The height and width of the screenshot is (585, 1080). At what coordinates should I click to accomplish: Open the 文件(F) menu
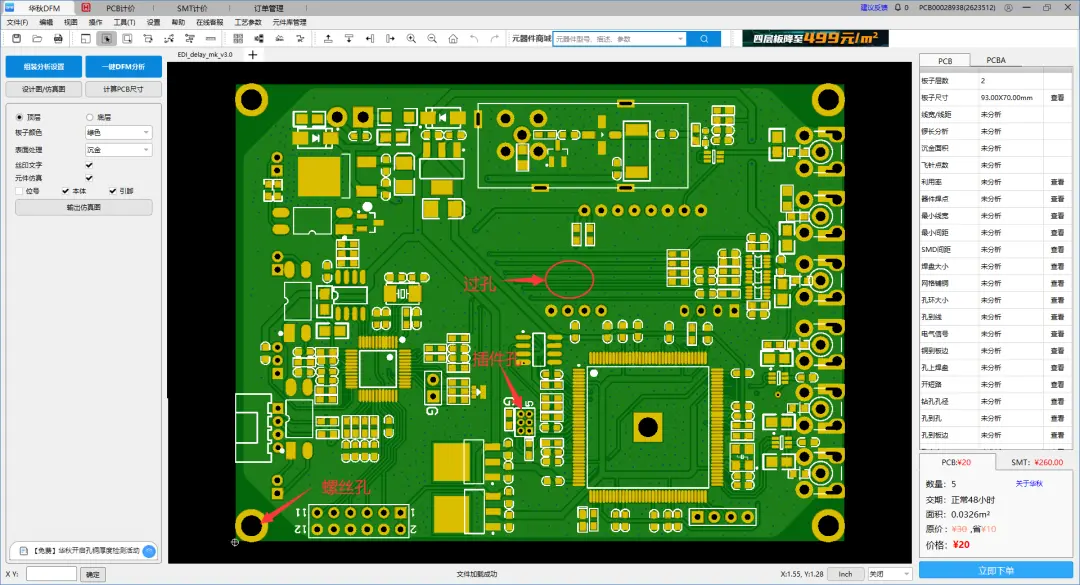(17, 22)
